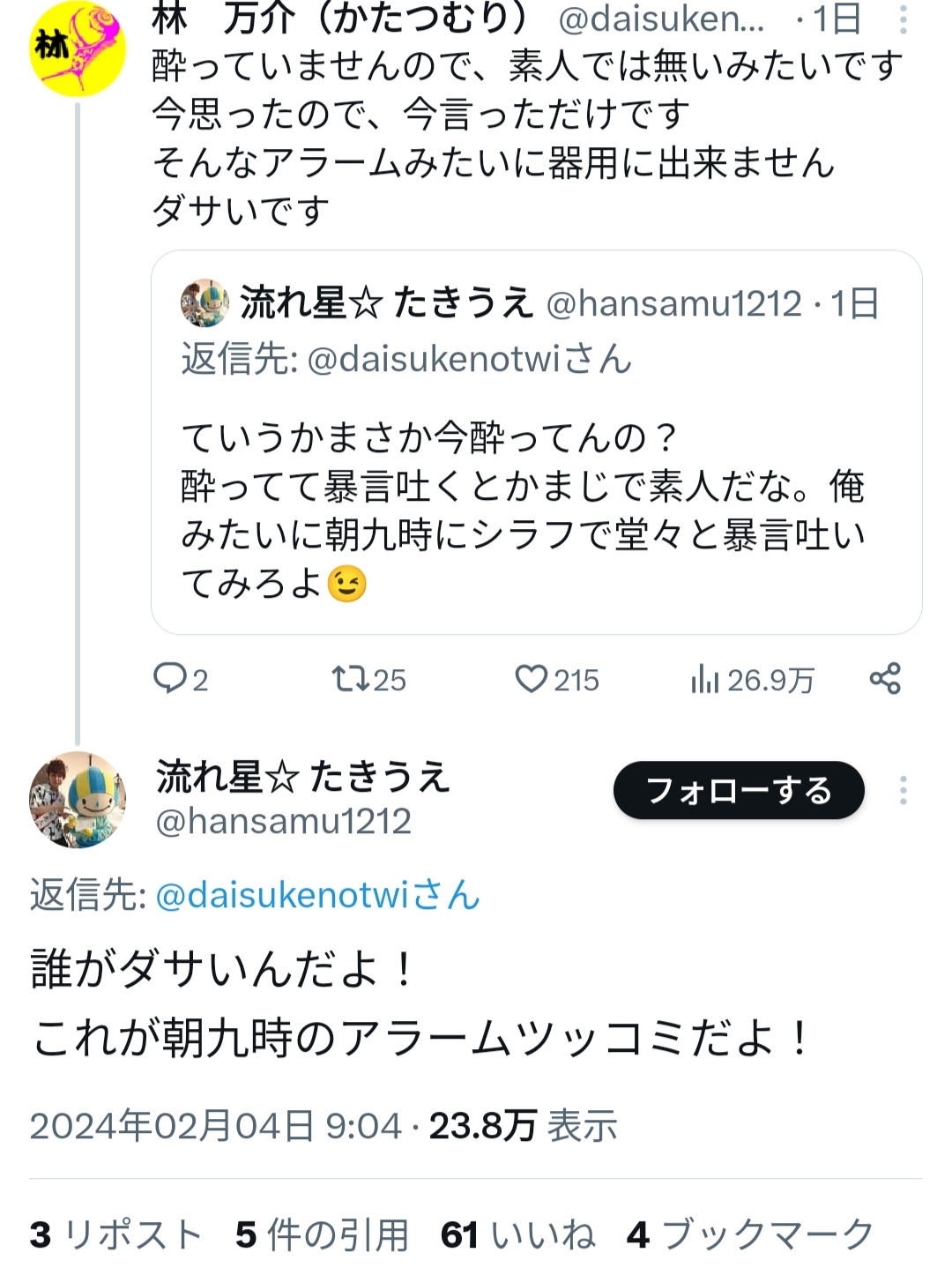Image resolution: width=952 pixels, height=1275 pixels.
Task: View the 3 リポスト list
Action: [x=115, y=1235]
